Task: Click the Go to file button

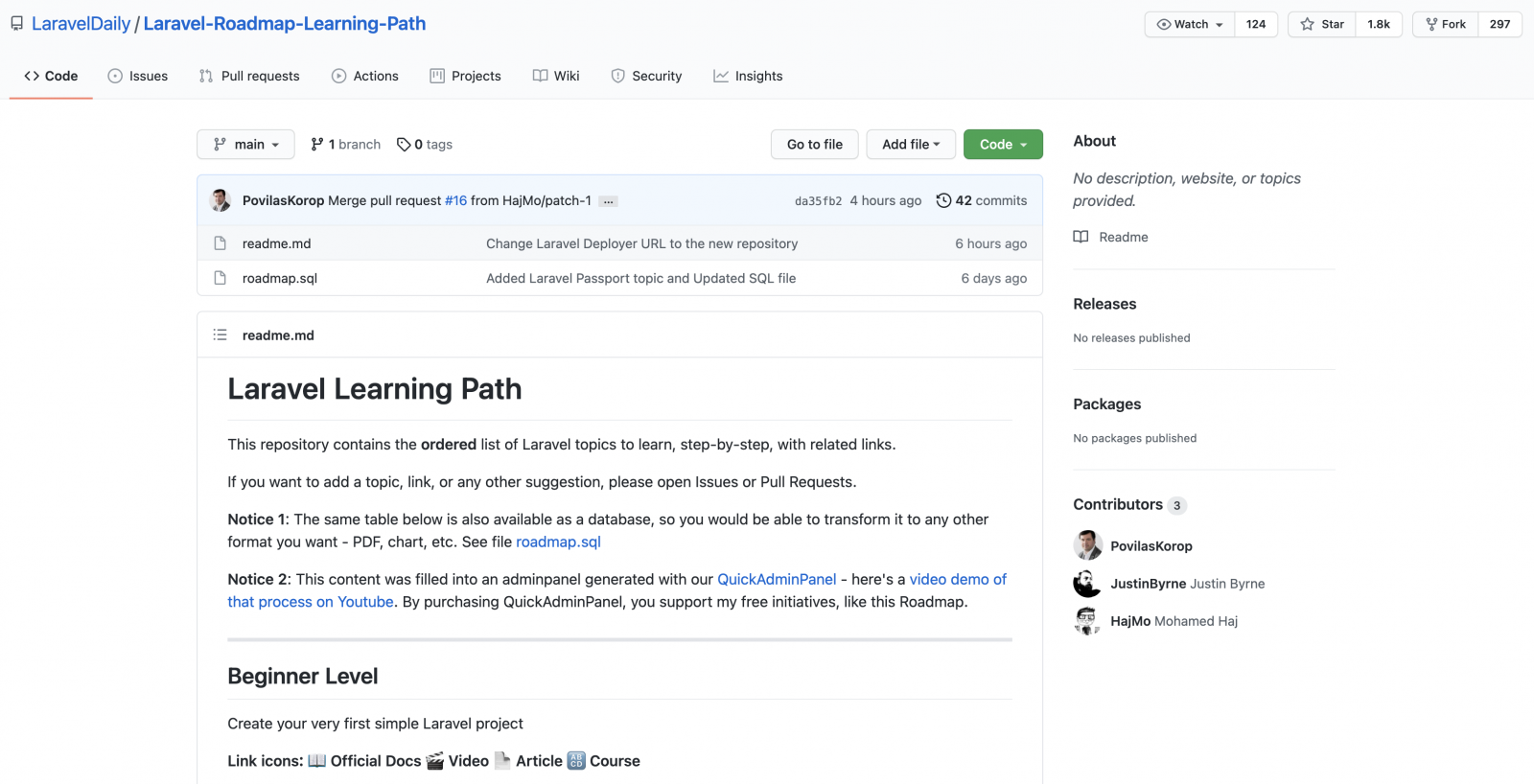Action: 815,145
